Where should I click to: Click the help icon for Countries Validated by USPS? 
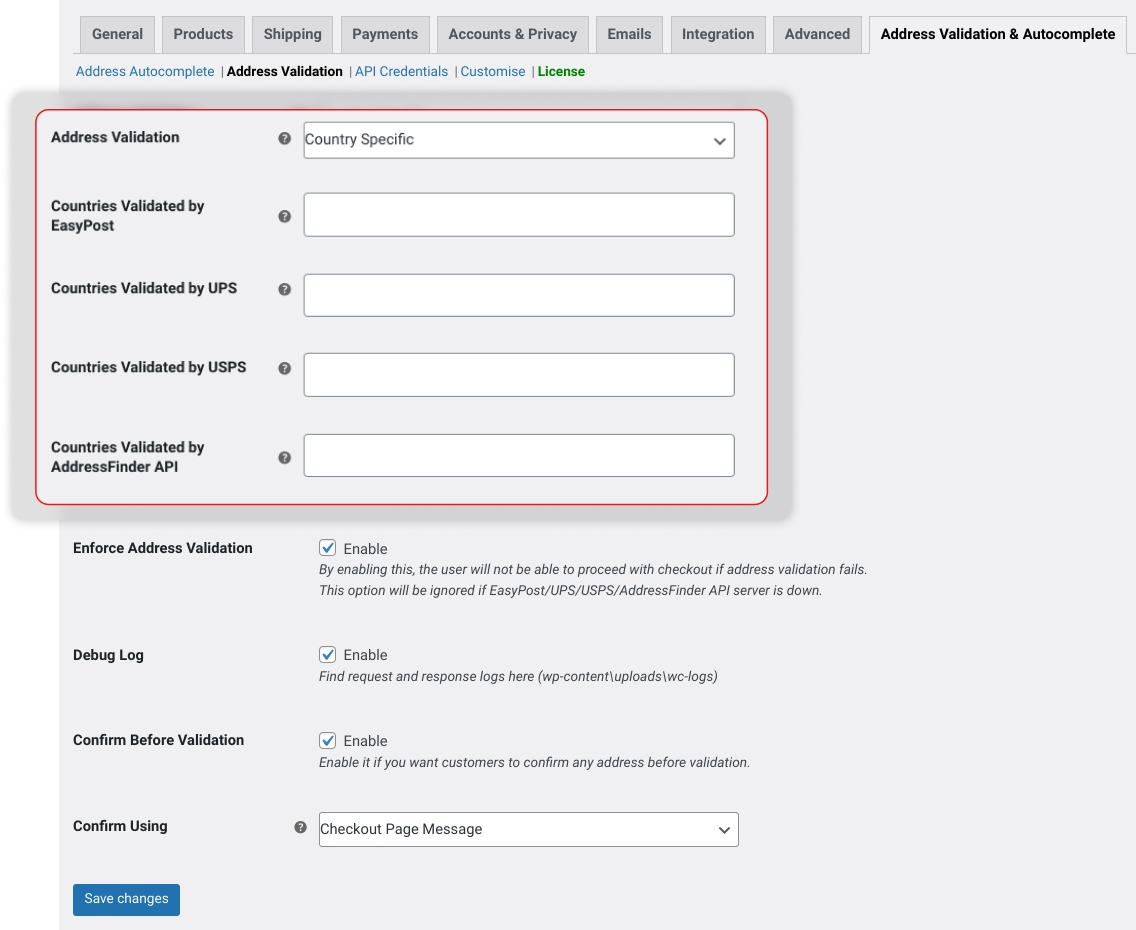[285, 368]
